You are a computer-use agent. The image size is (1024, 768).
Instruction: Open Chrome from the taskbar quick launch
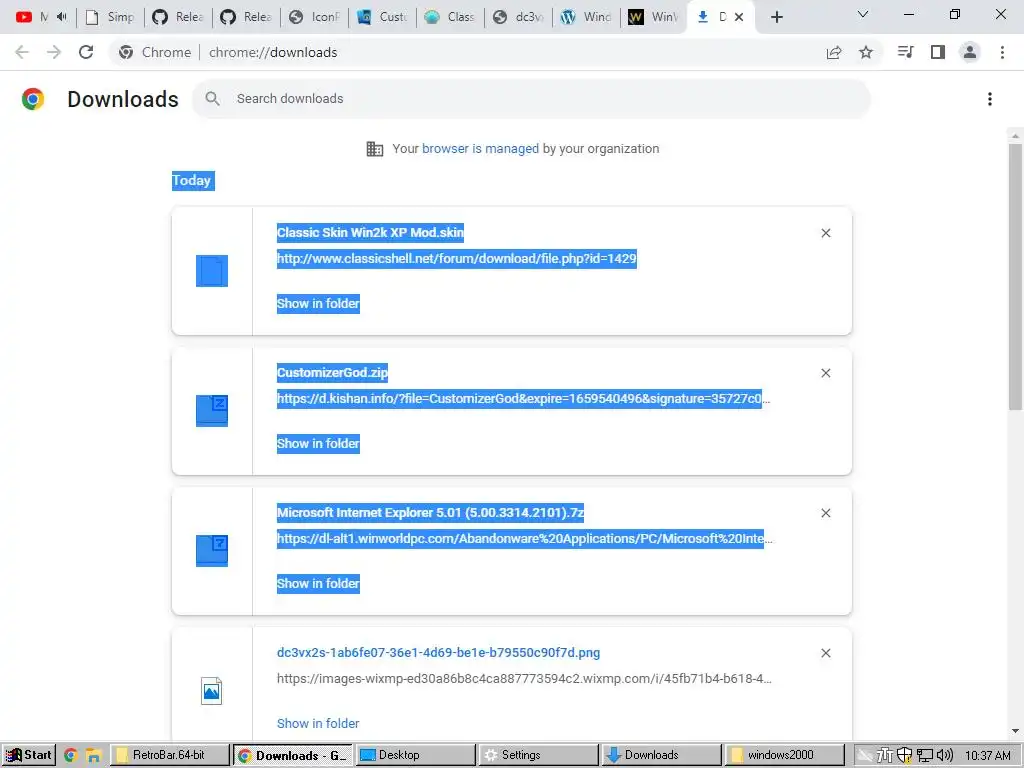tap(71, 756)
